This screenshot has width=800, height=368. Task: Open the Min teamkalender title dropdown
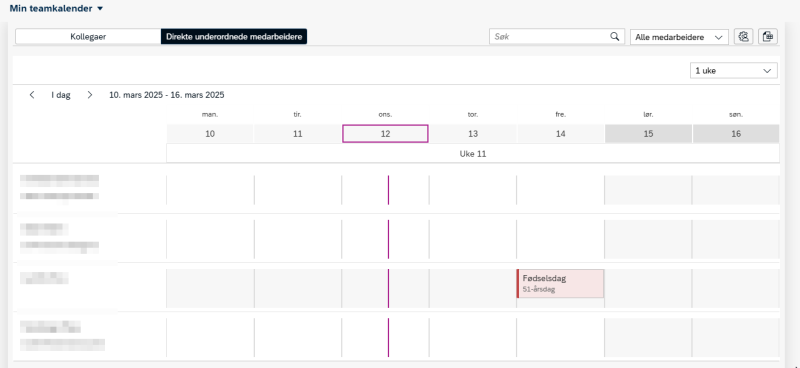[56, 9]
